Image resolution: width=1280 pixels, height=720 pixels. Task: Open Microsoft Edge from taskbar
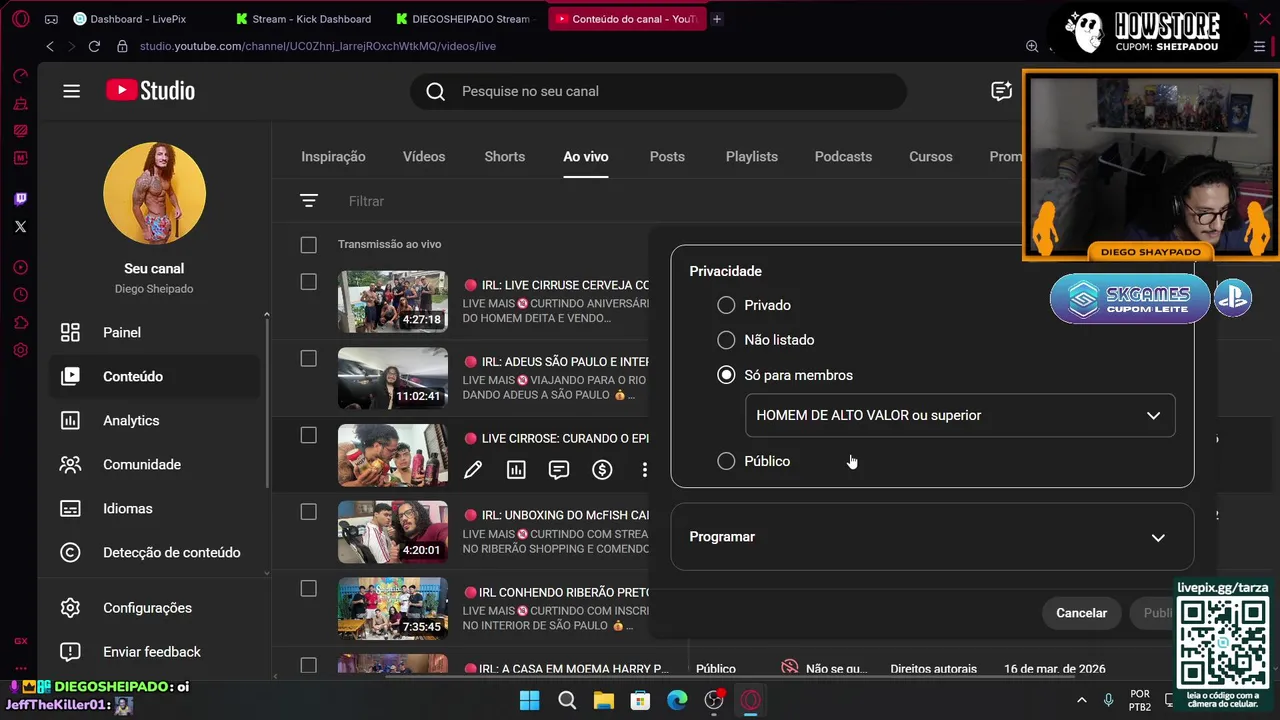tap(677, 700)
